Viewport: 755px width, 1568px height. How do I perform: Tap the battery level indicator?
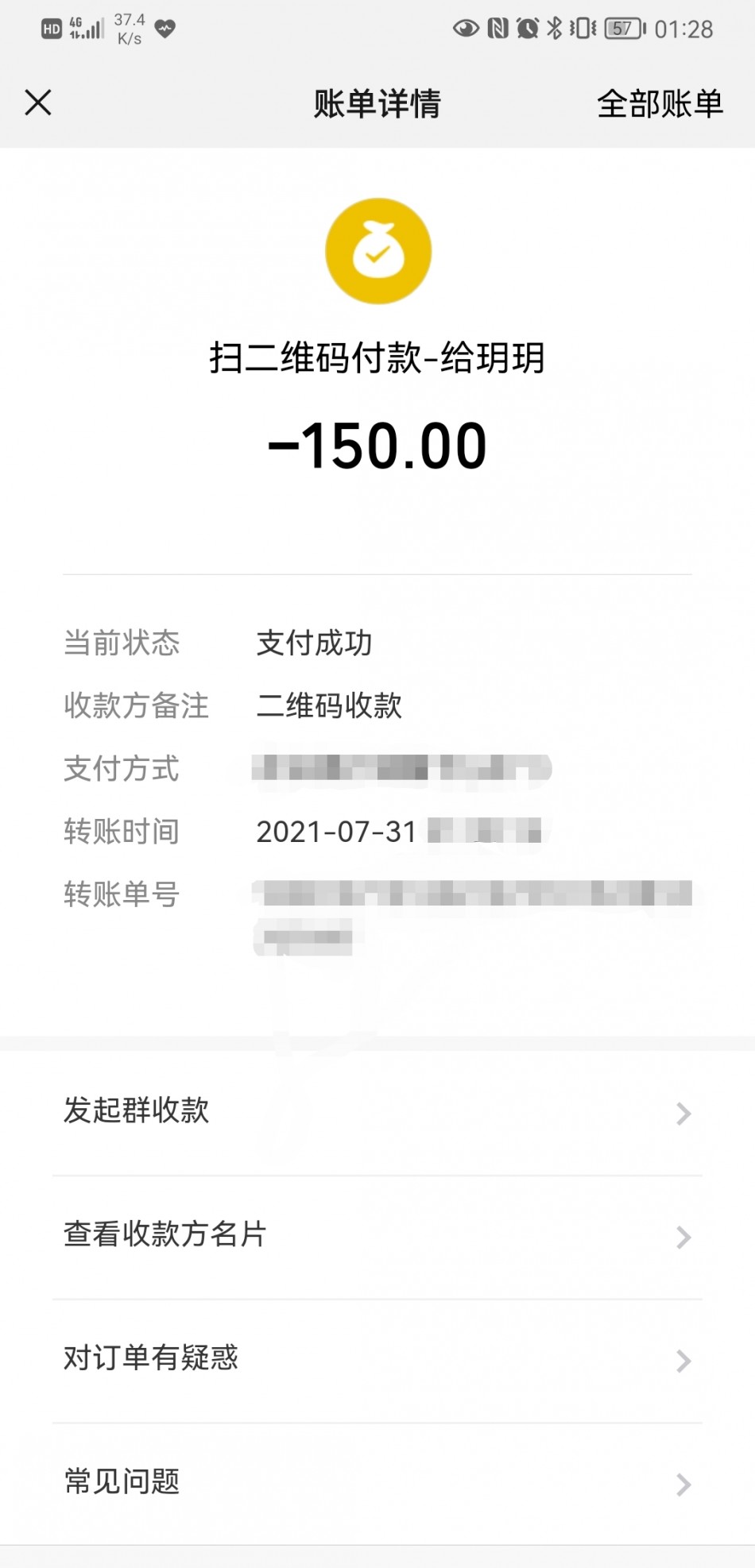pyautogui.click(x=625, y=29)
